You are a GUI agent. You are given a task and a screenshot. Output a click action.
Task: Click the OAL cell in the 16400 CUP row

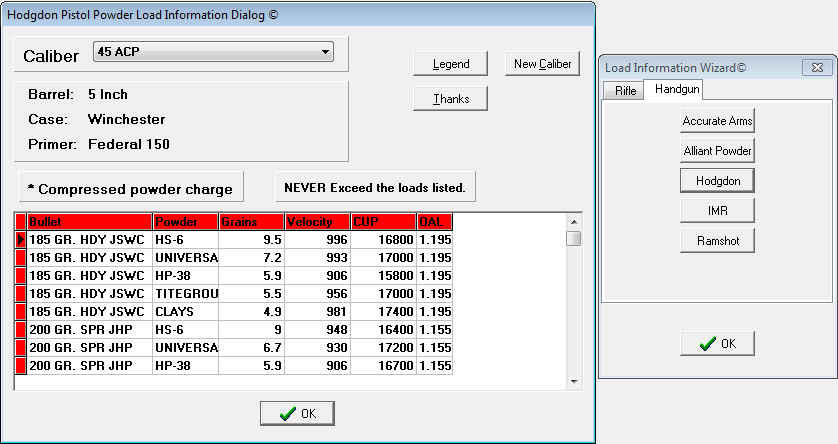(x=435, y=330)
